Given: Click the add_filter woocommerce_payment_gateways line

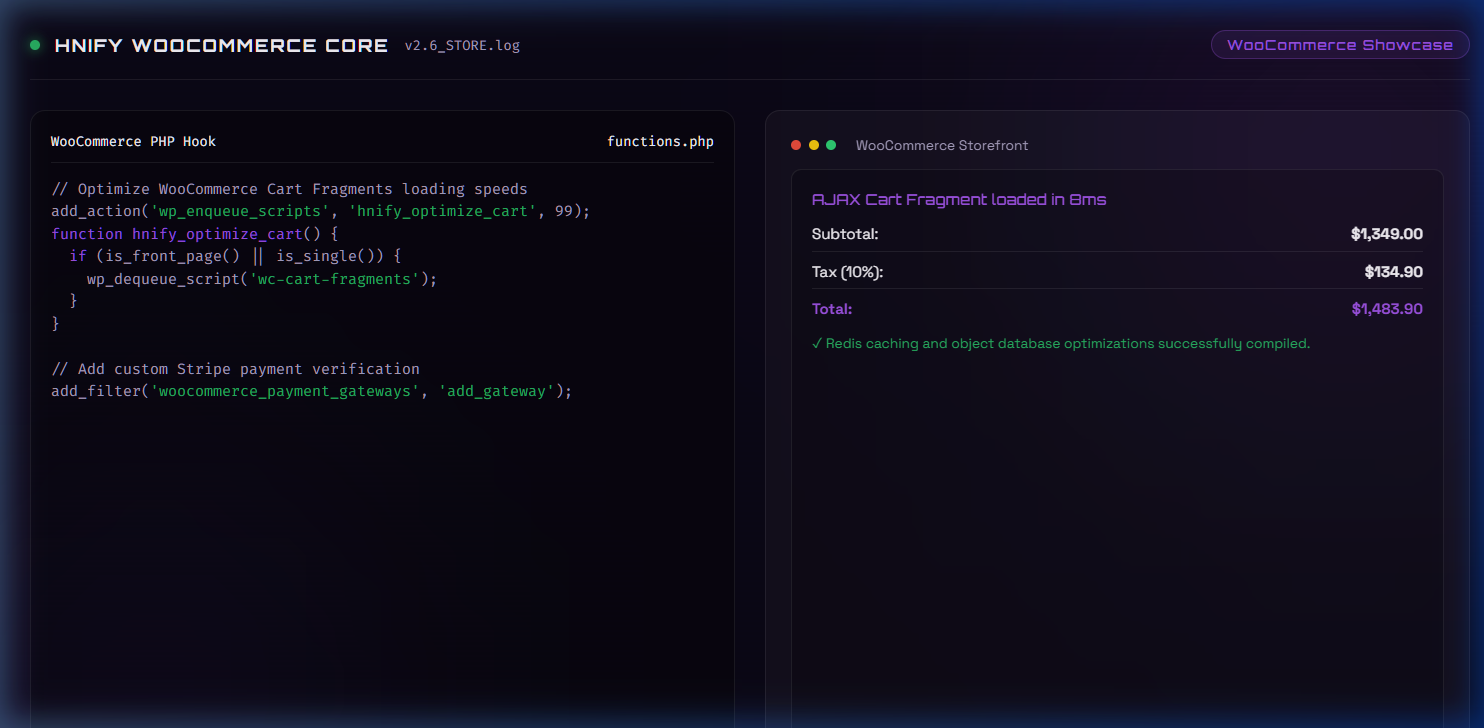Looking at the screenshot, I should click(312, 391).
